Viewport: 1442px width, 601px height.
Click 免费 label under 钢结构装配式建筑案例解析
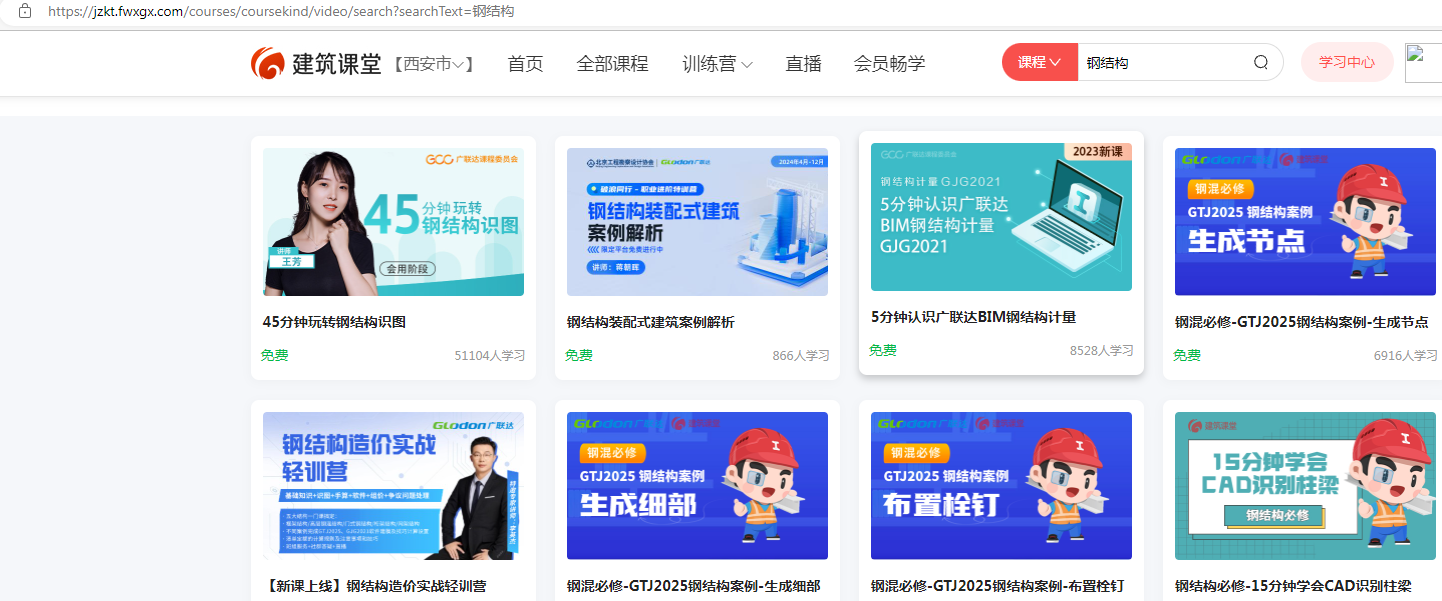[x=578, y=355]
